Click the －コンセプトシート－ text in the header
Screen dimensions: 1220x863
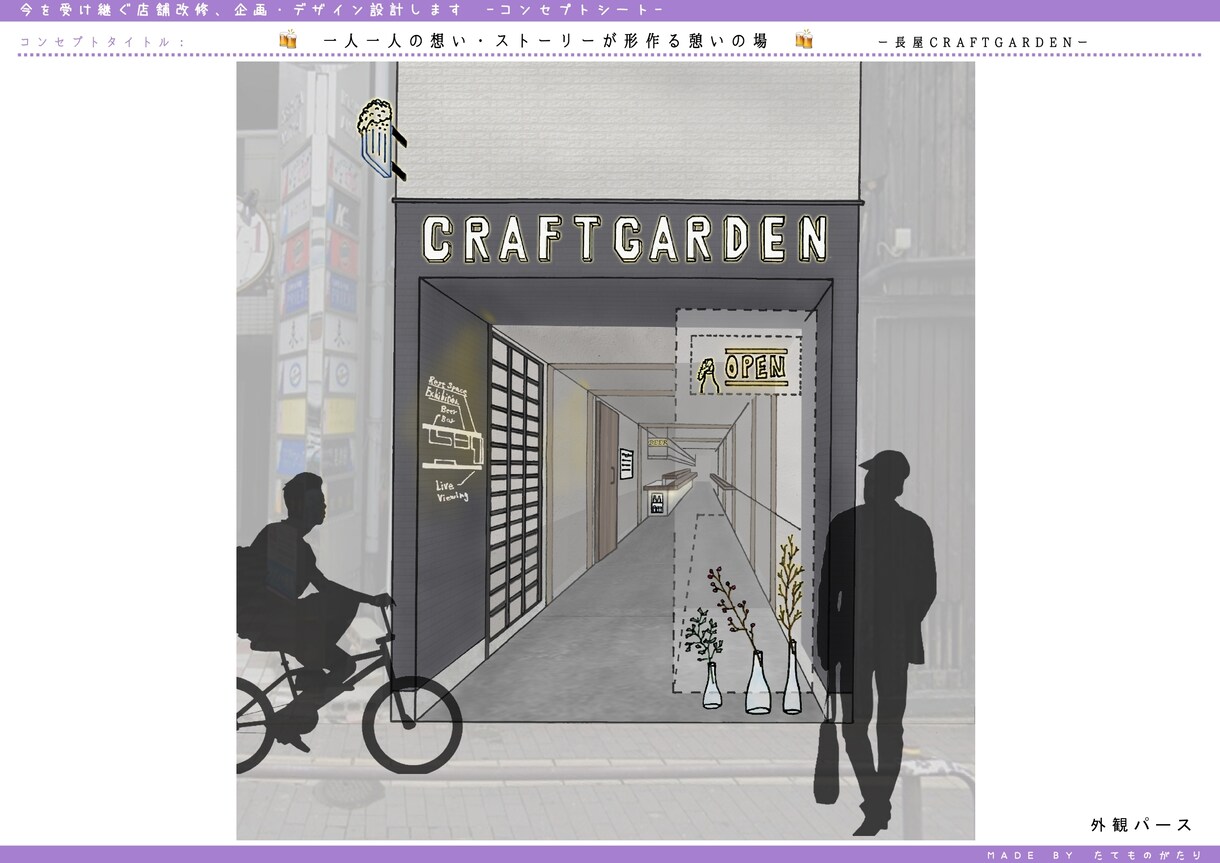(x=573, y=10)
